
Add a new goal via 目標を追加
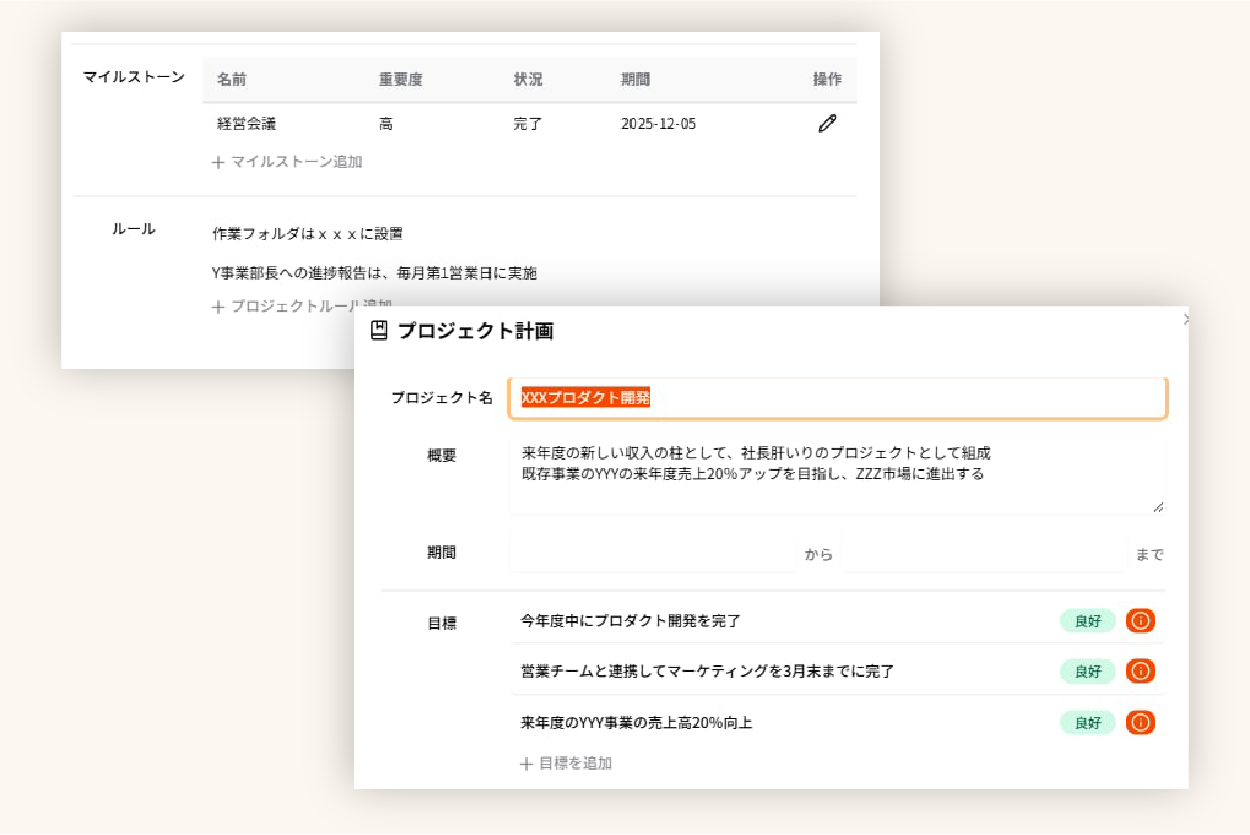[566, 764]
